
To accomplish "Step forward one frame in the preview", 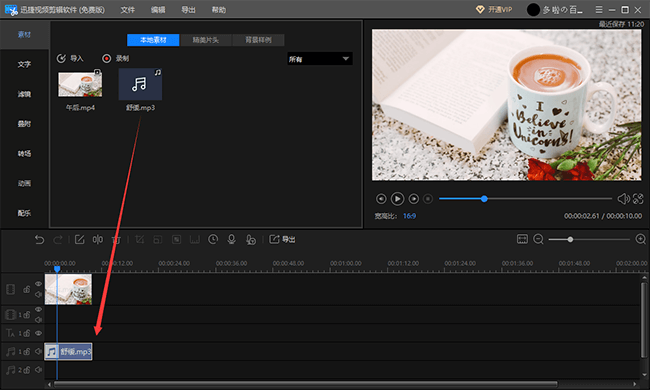I will tap(413, 199).
